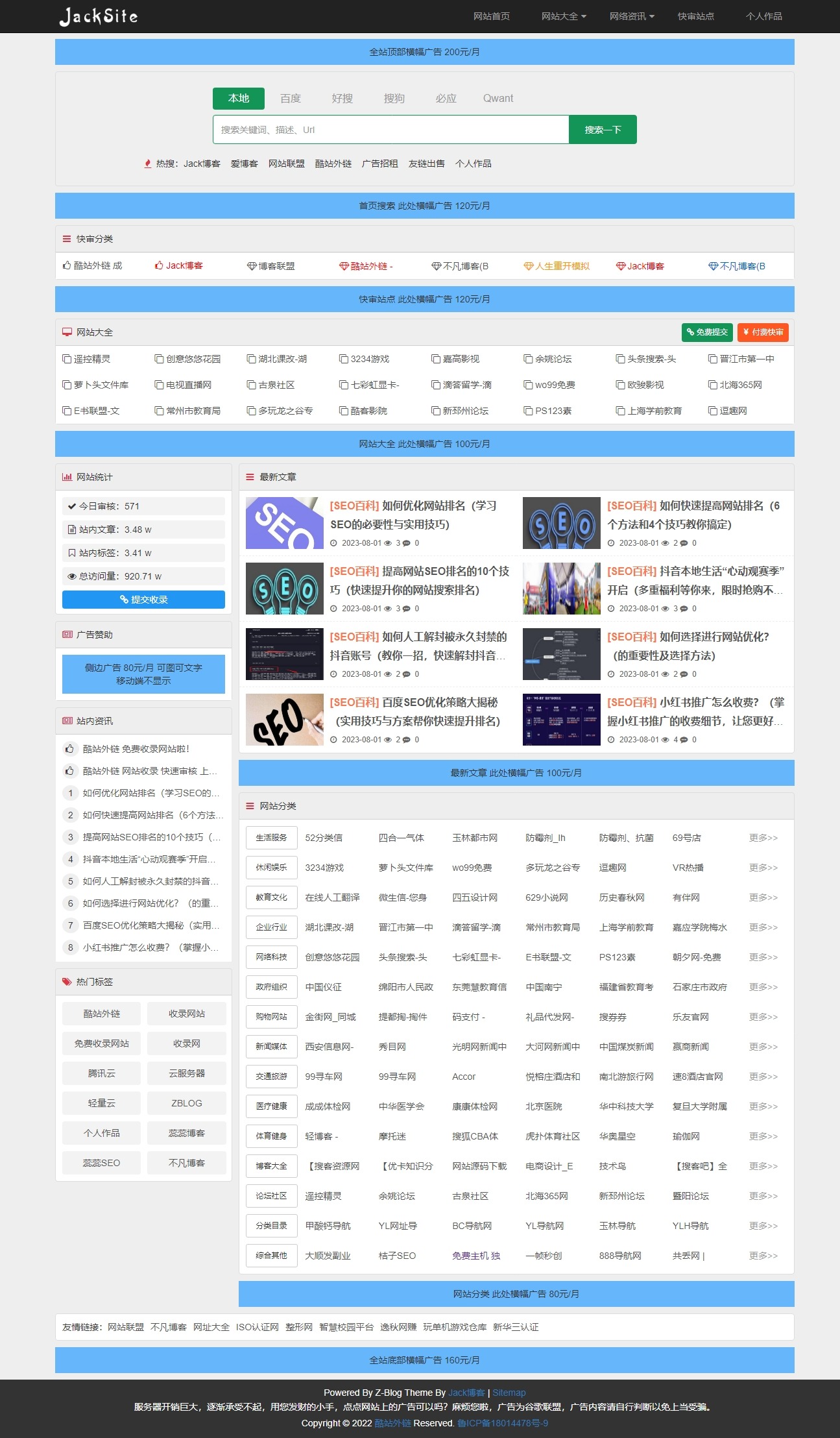Switch to the 百度 search tab

pos(291,98)
